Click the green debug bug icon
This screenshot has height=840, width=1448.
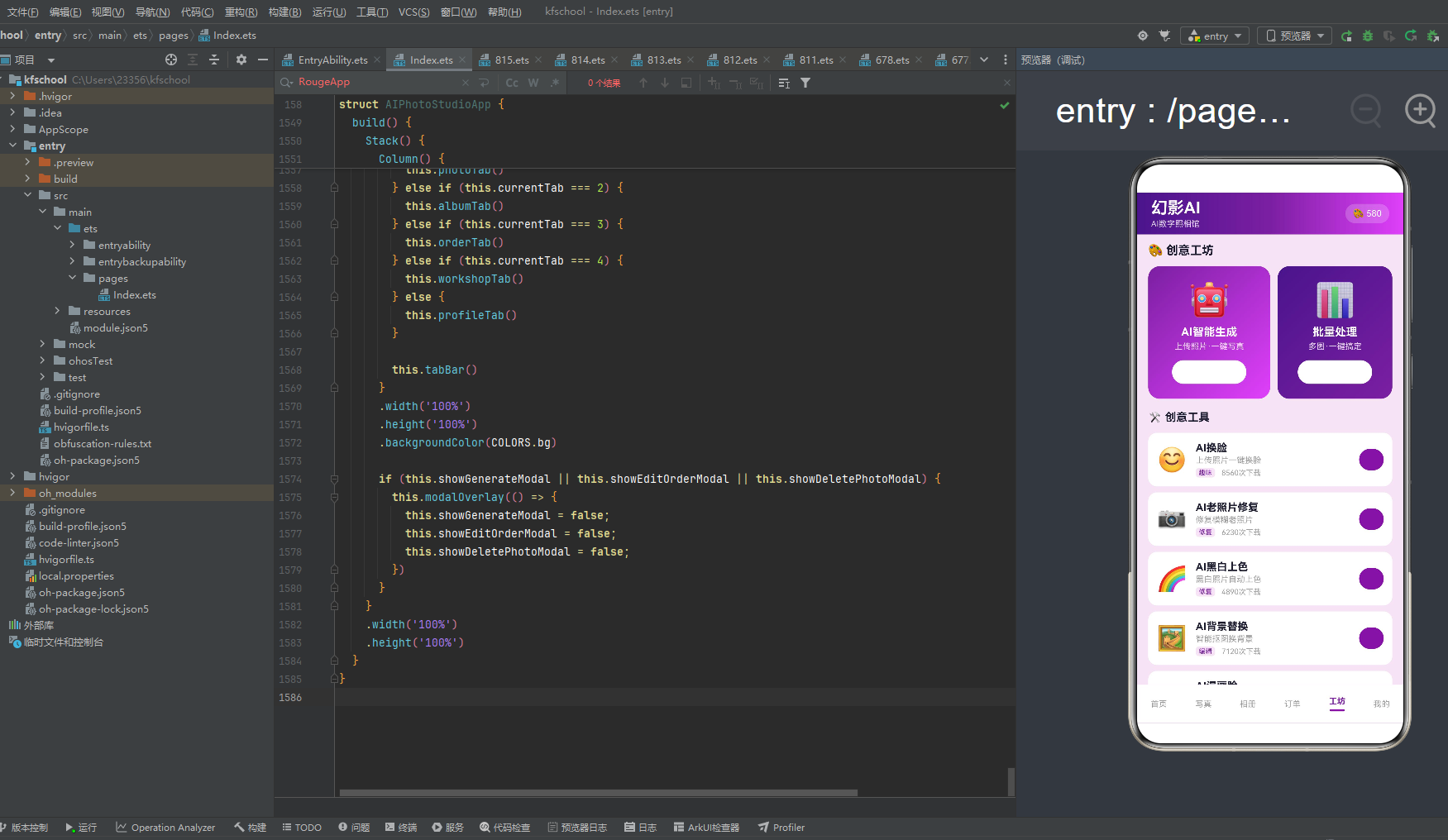pyautogui.click(x=1368, y=36)
